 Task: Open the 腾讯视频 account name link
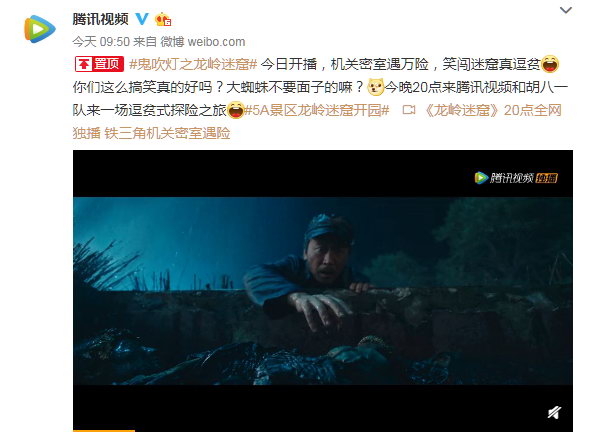tap(101, 19)
